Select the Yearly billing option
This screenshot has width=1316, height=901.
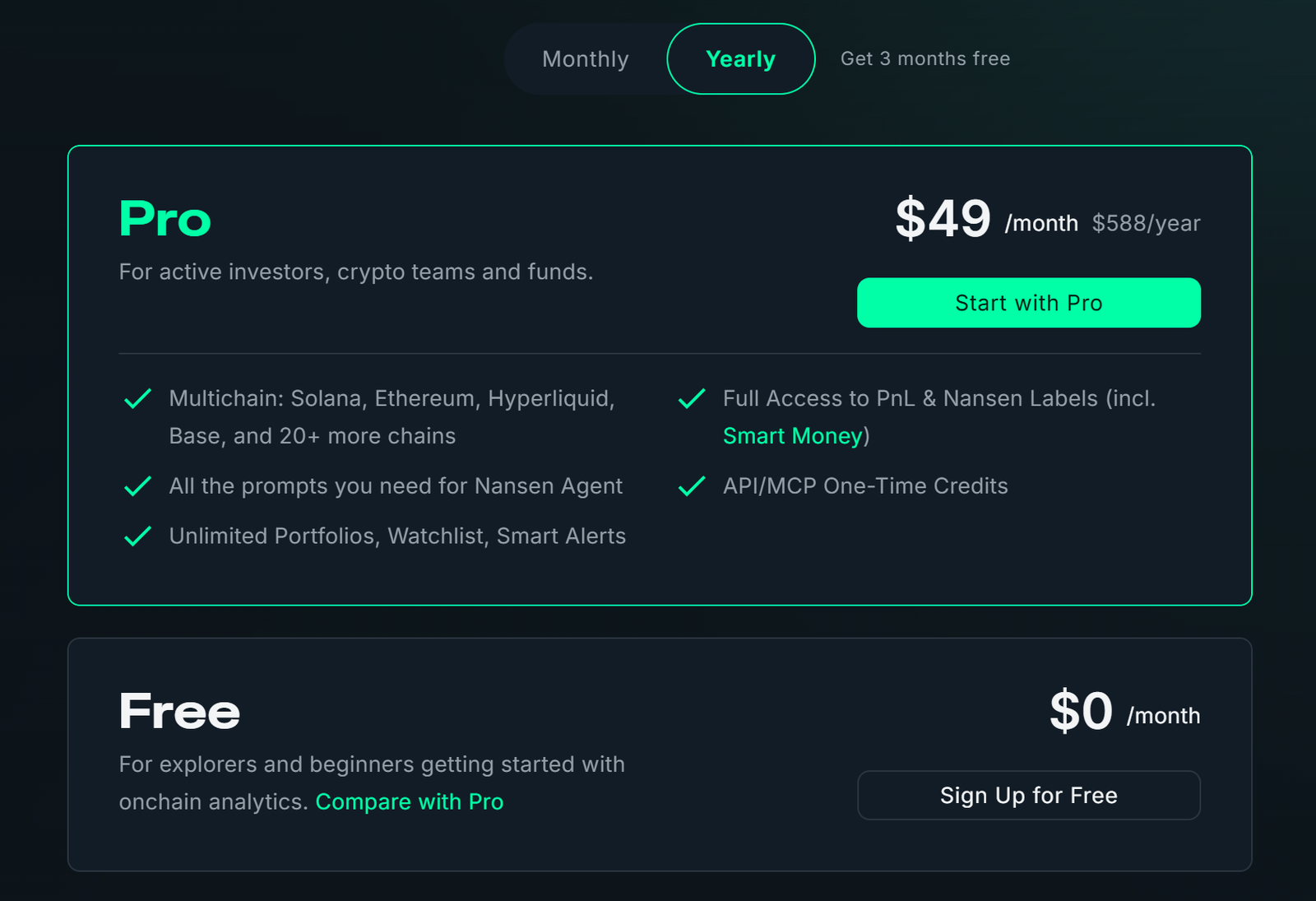coord(740,58)
